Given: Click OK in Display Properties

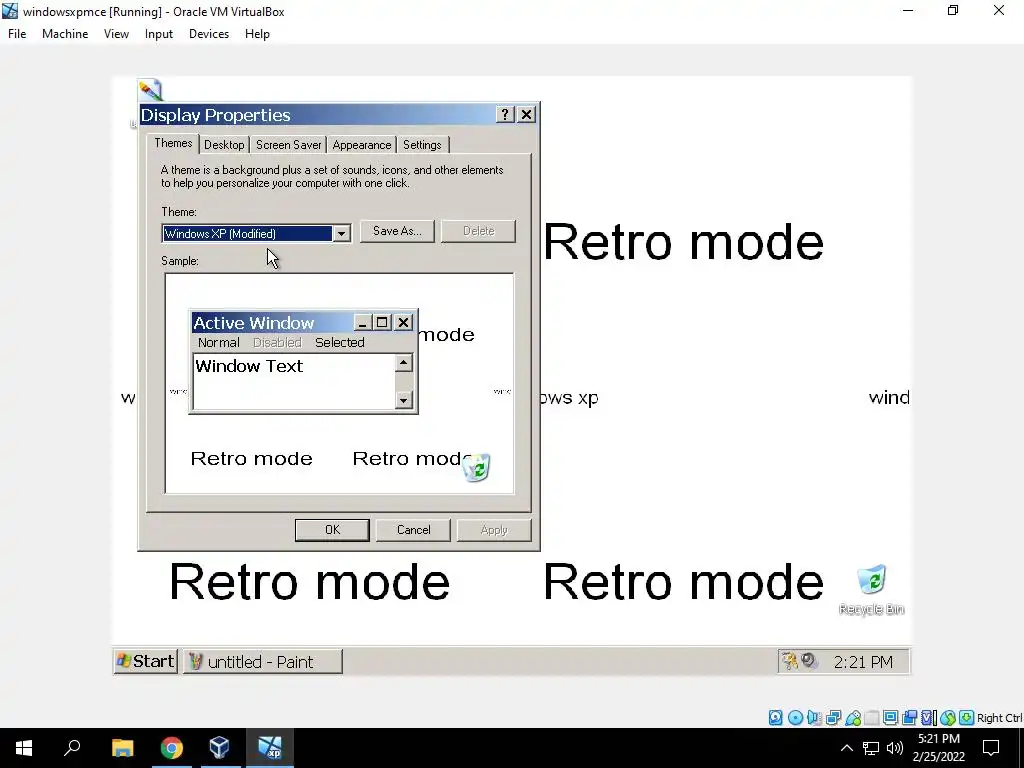Looking at the screenshot, I should 332,530.
